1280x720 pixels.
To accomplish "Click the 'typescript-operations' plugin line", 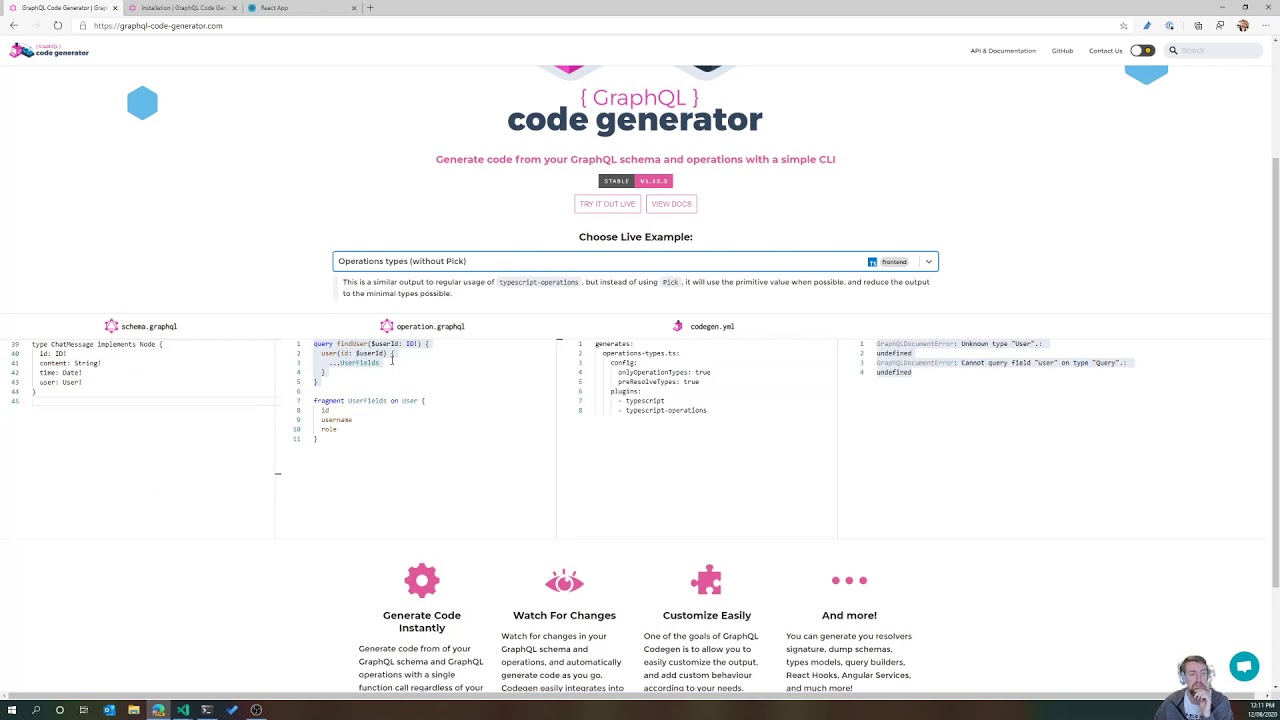I will pos(662,410).
